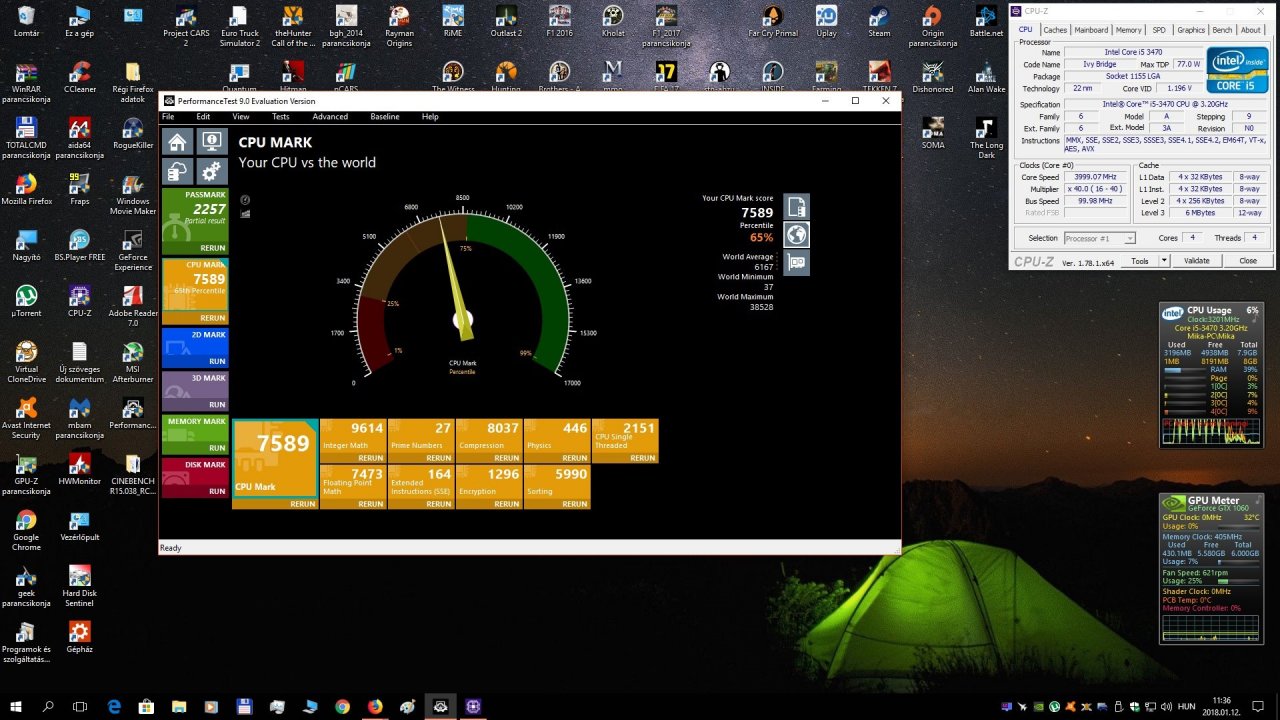The height and width of the screenshot is (720, 1280).
Task: Click the CPU-Z taskbar icon
Action: (x=473, y=706)
